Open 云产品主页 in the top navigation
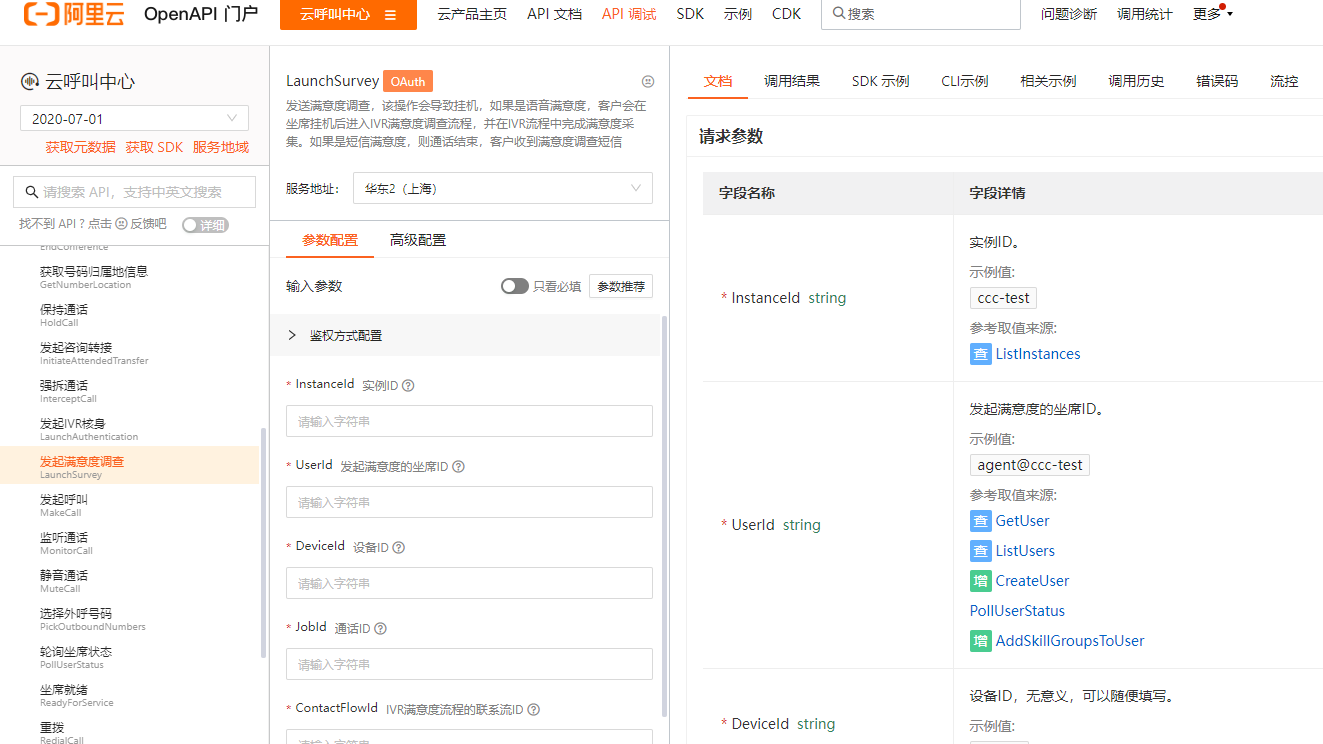This screenshot has width=1323, height=744. click(472, 14)
